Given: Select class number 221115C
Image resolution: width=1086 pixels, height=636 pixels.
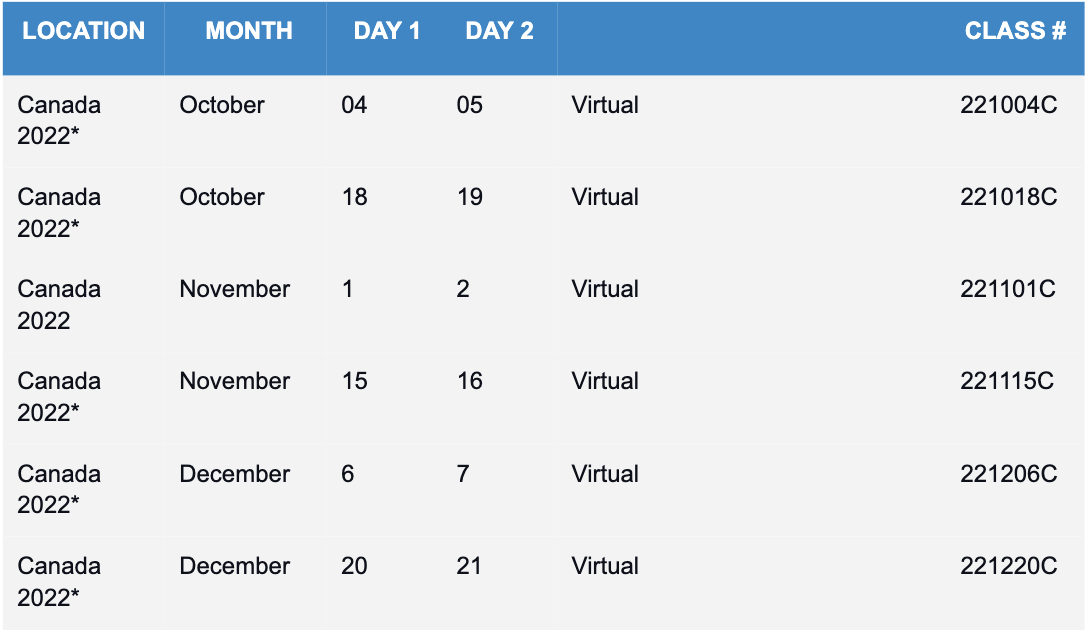Looking at the screenshot, I should pos(1007,380).
